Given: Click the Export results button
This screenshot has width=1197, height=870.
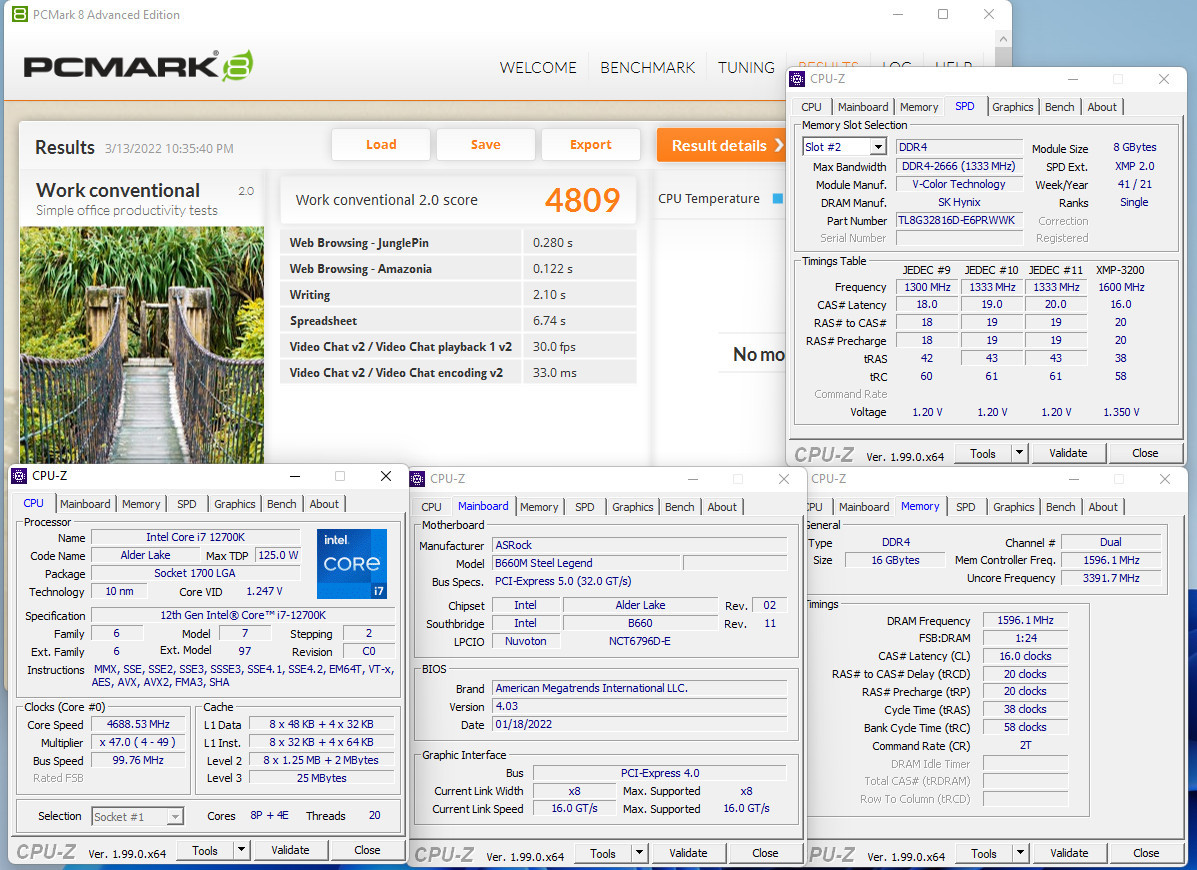Looking at the screenshot, I should pos(591,144).
